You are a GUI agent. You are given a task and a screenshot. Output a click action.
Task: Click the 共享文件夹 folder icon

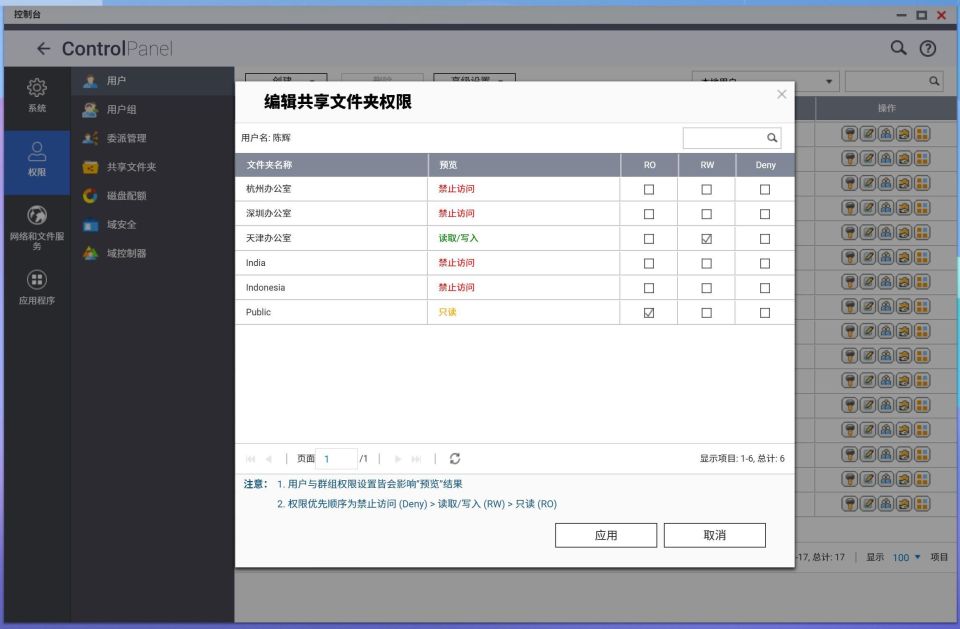tap(90, 167)
